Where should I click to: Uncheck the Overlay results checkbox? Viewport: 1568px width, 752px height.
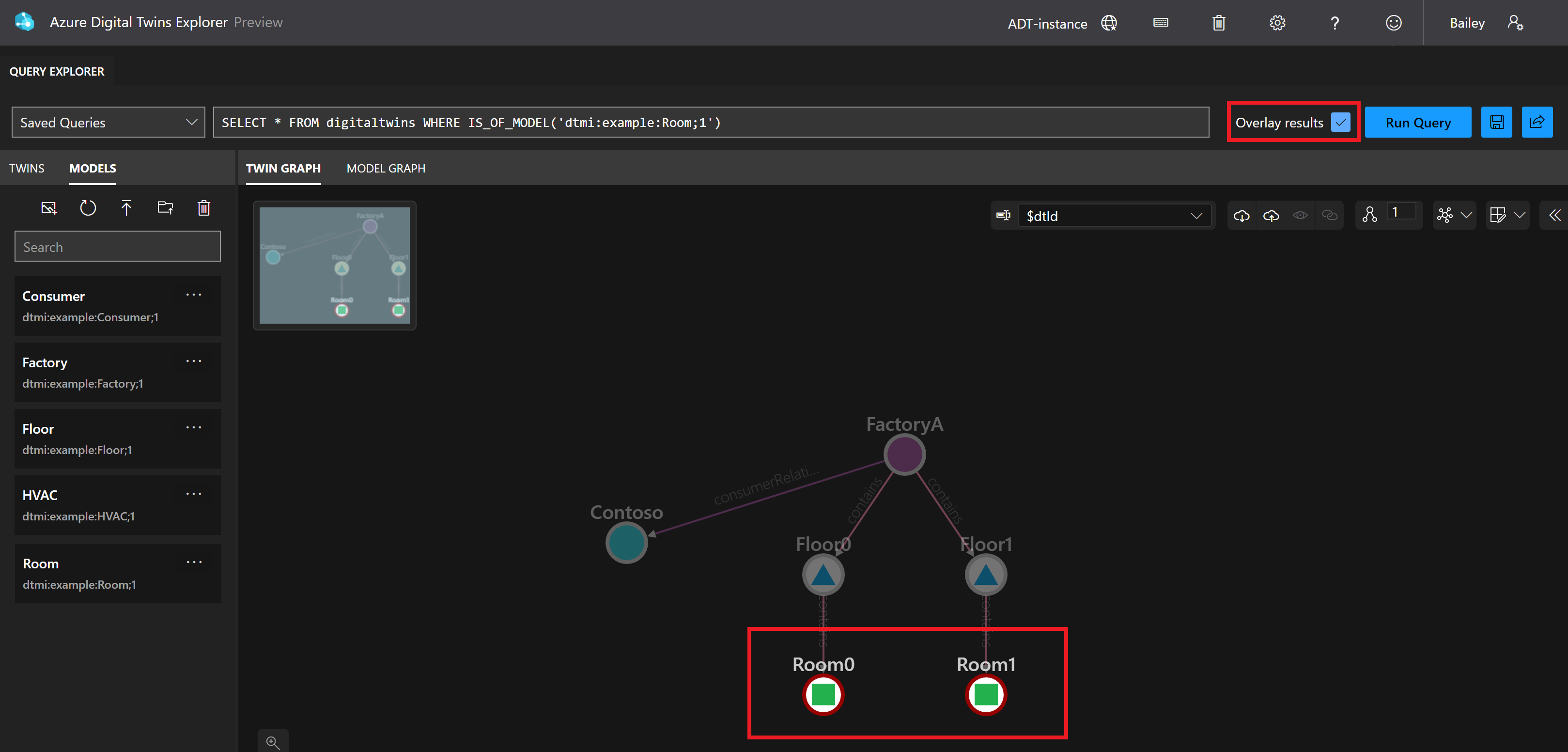pyautogui.click(x=1340, y=123)
